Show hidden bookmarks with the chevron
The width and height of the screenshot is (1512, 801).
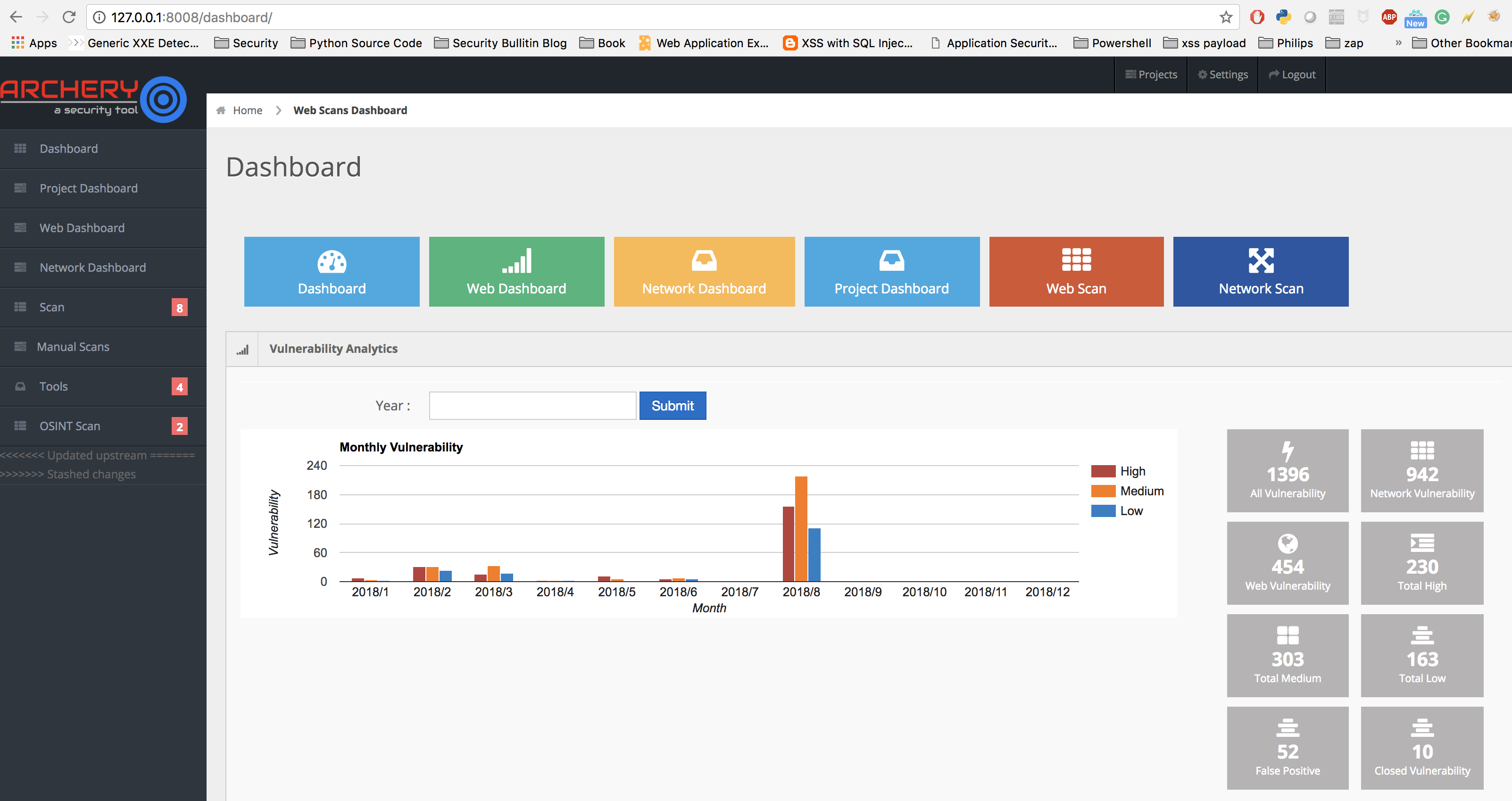coord(1398,43)
